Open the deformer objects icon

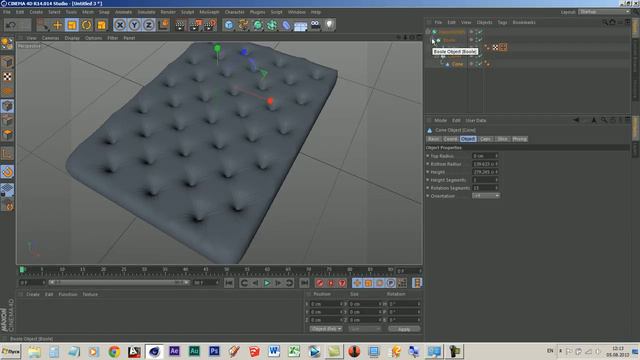(x=286, y=25)
